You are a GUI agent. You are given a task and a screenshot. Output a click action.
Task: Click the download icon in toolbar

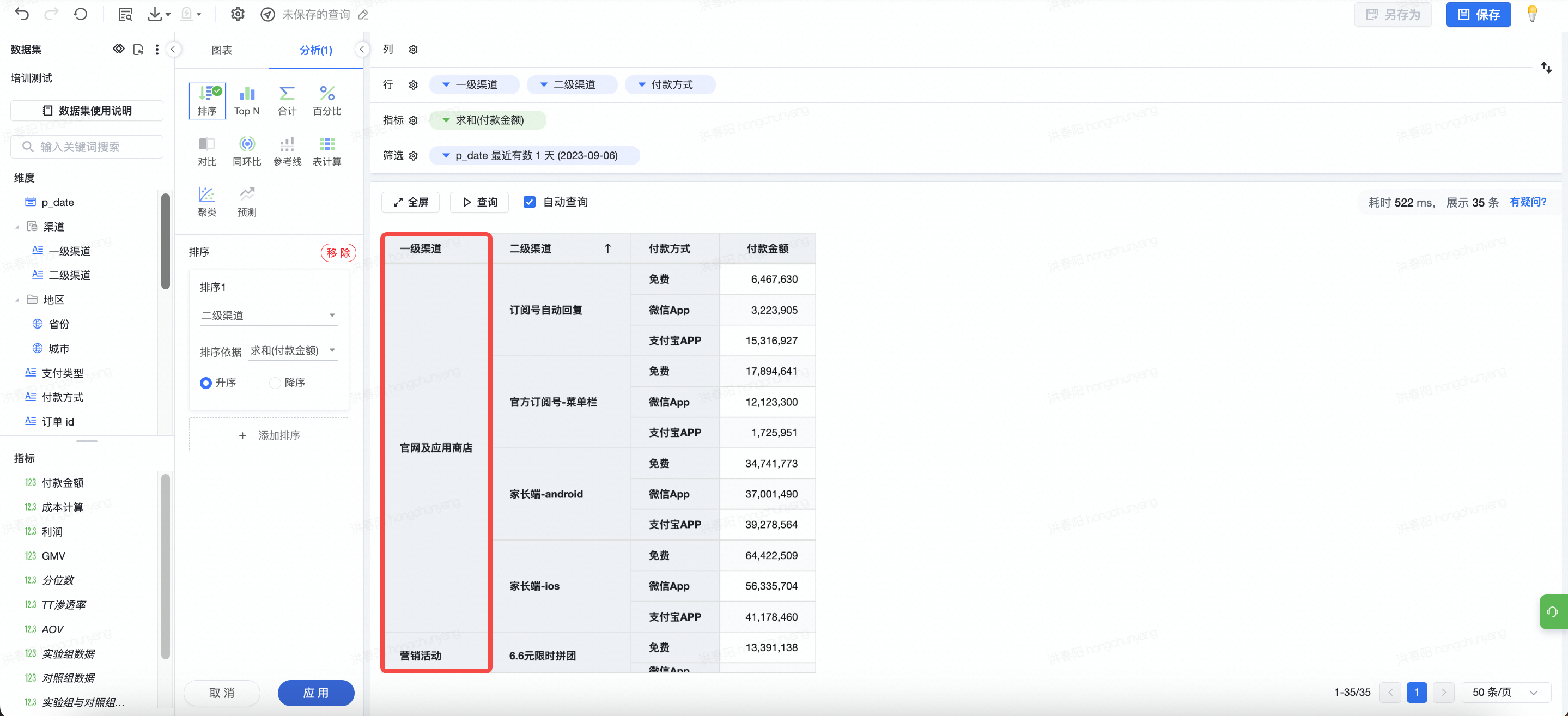pyautogui.click(x=155, y=14)
